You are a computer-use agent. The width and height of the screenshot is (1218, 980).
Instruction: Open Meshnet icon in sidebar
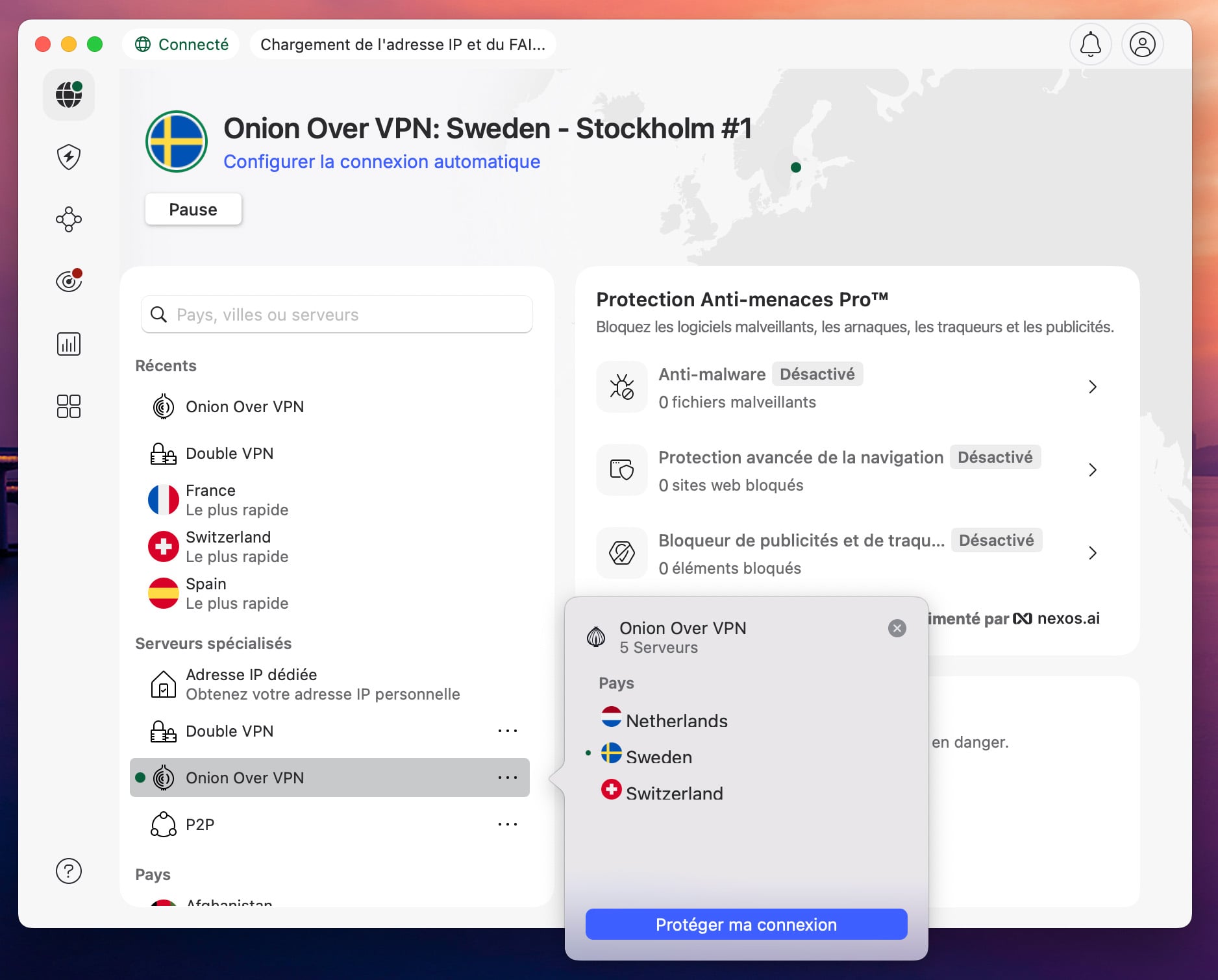click(69, 219)
